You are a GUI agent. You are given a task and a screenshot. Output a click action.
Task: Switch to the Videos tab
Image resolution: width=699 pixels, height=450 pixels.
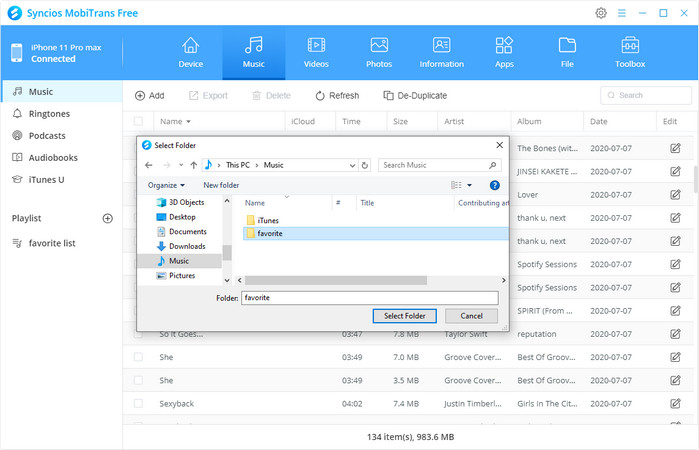click(316, 53)
